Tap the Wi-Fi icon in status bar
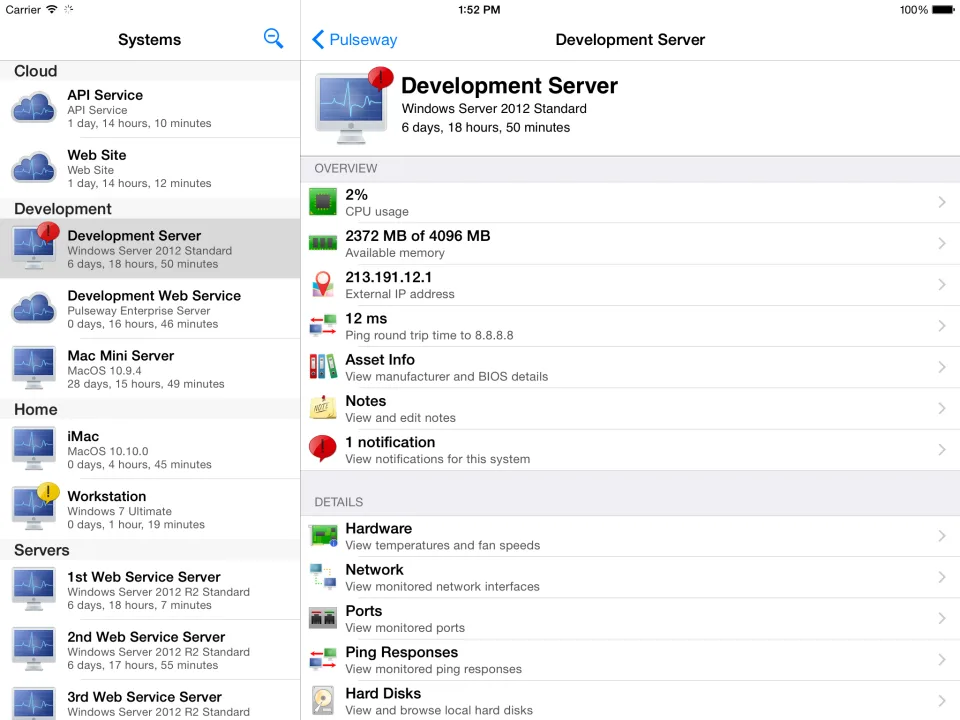This screenshot has height=720, width=960. [x=52, y=9]
